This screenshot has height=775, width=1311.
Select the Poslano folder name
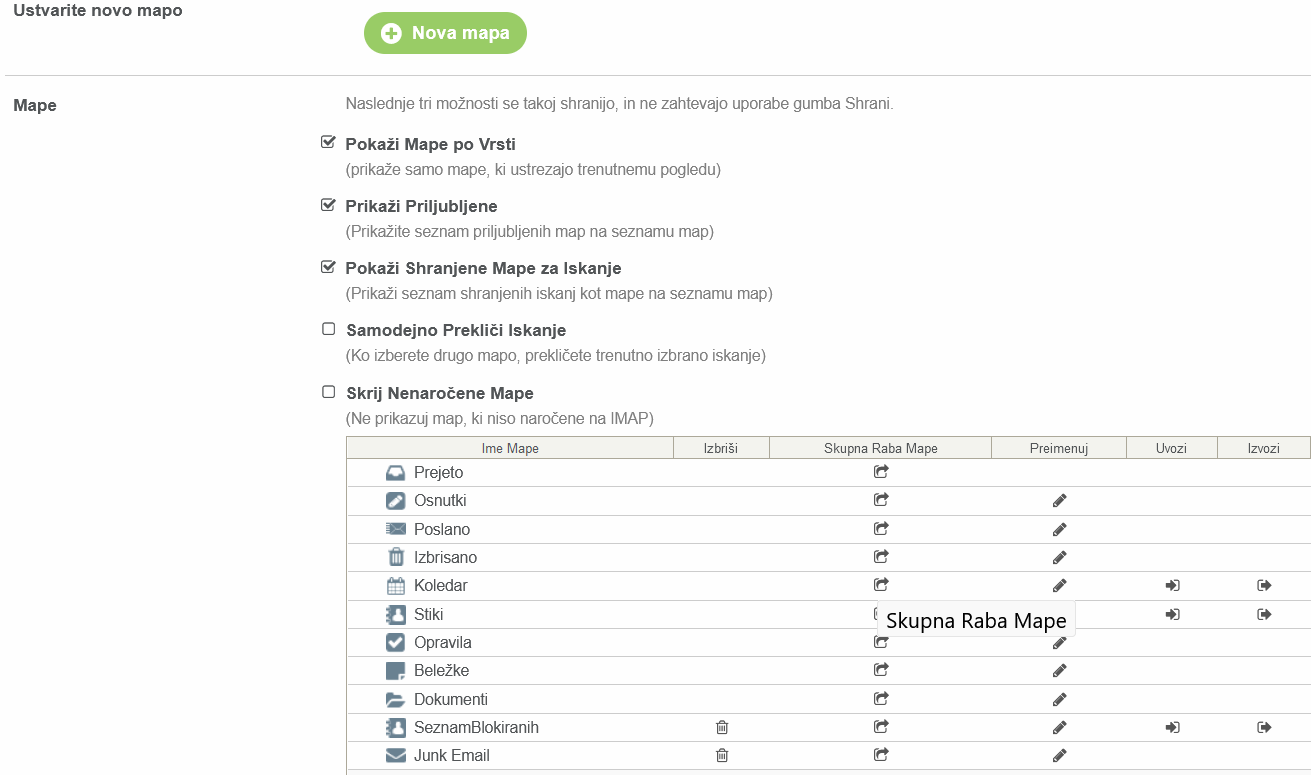point(442,529)
